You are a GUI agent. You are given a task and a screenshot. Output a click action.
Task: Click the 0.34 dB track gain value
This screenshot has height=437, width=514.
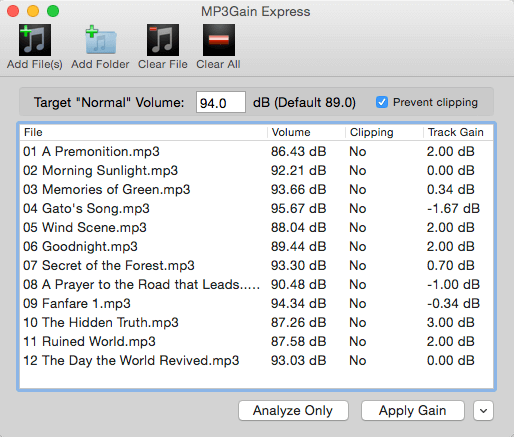(x=451, y=190)
